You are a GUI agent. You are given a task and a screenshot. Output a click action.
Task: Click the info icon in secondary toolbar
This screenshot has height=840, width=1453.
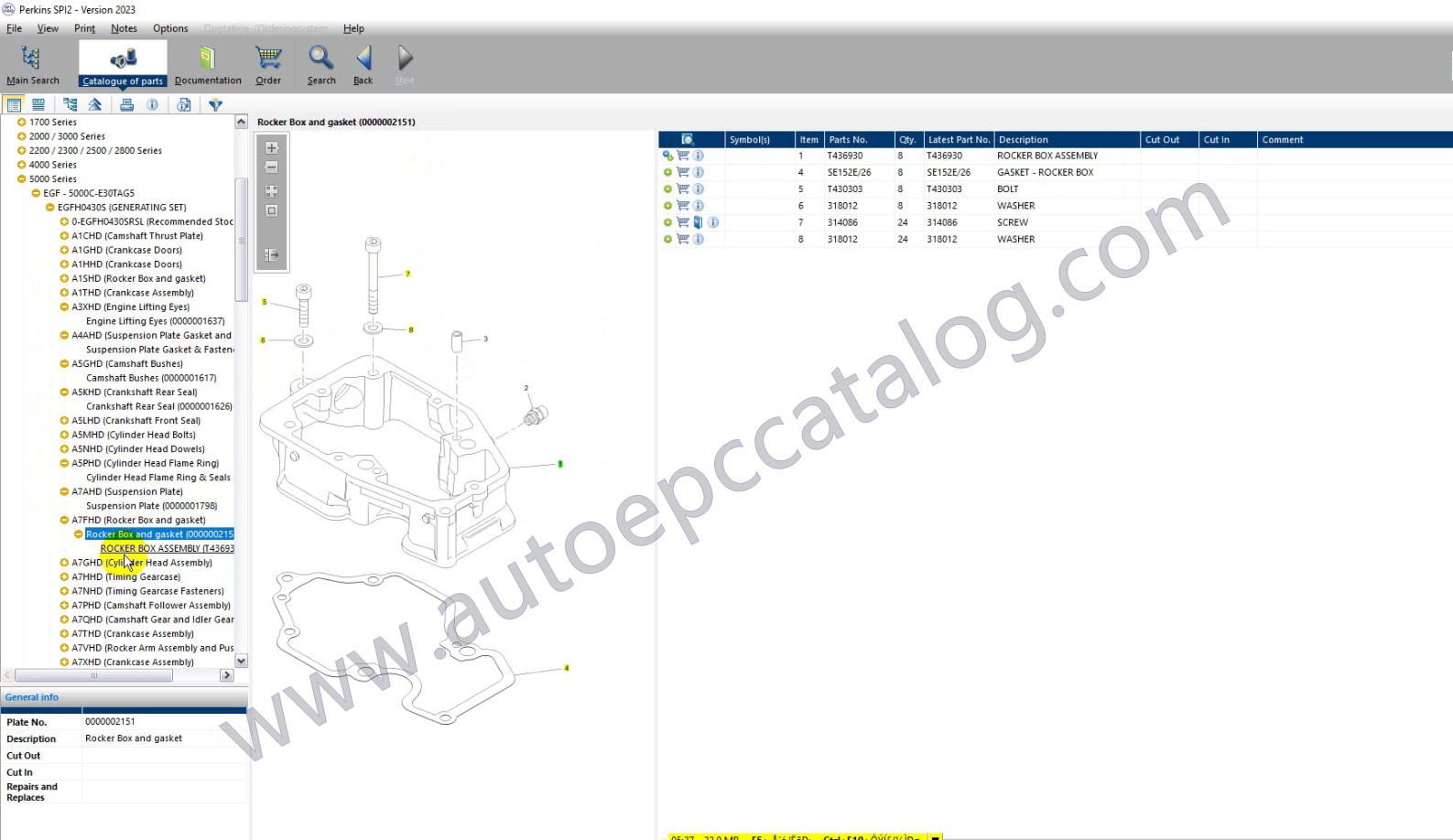pyautogui.click(x=152, y=105)
